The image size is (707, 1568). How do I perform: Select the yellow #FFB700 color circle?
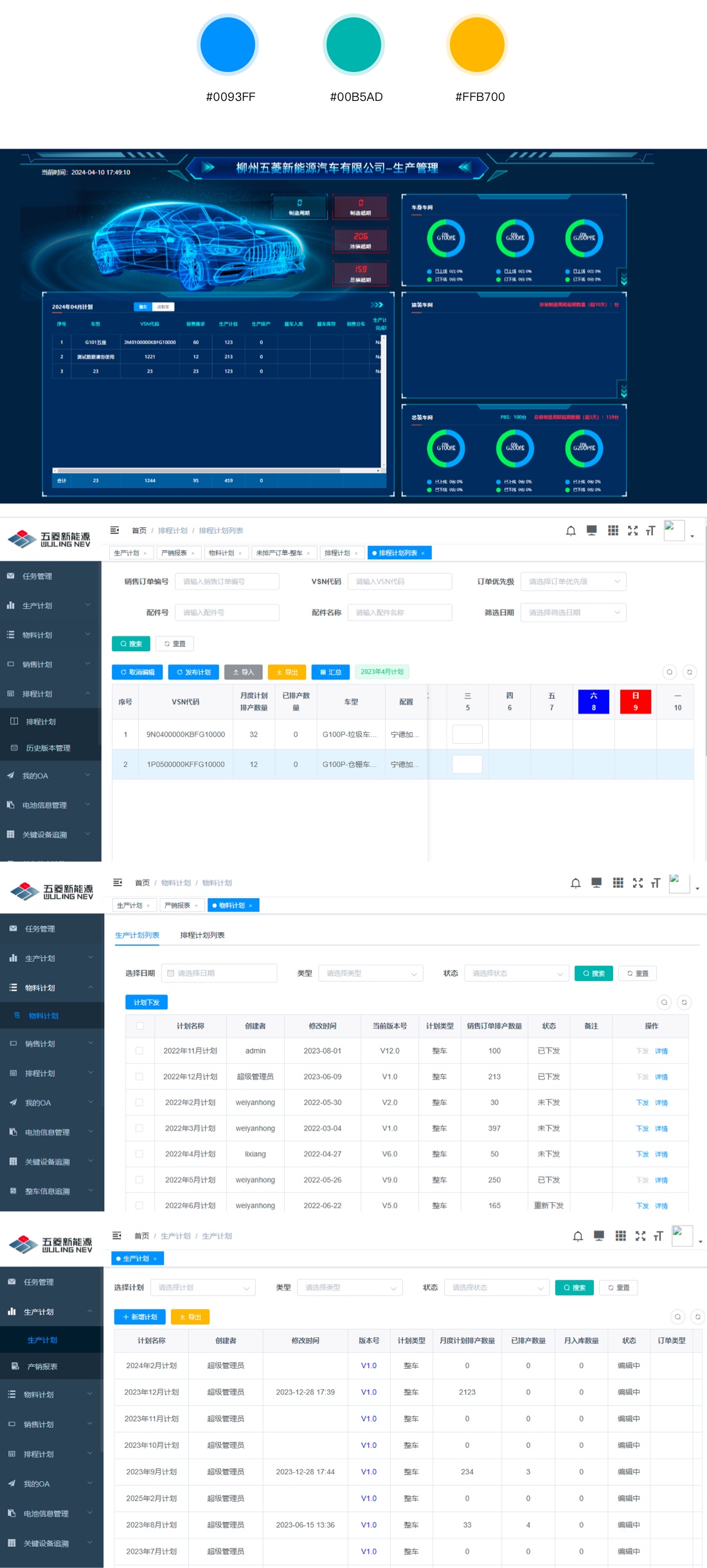pyautogui.click(x=477, y=45)
